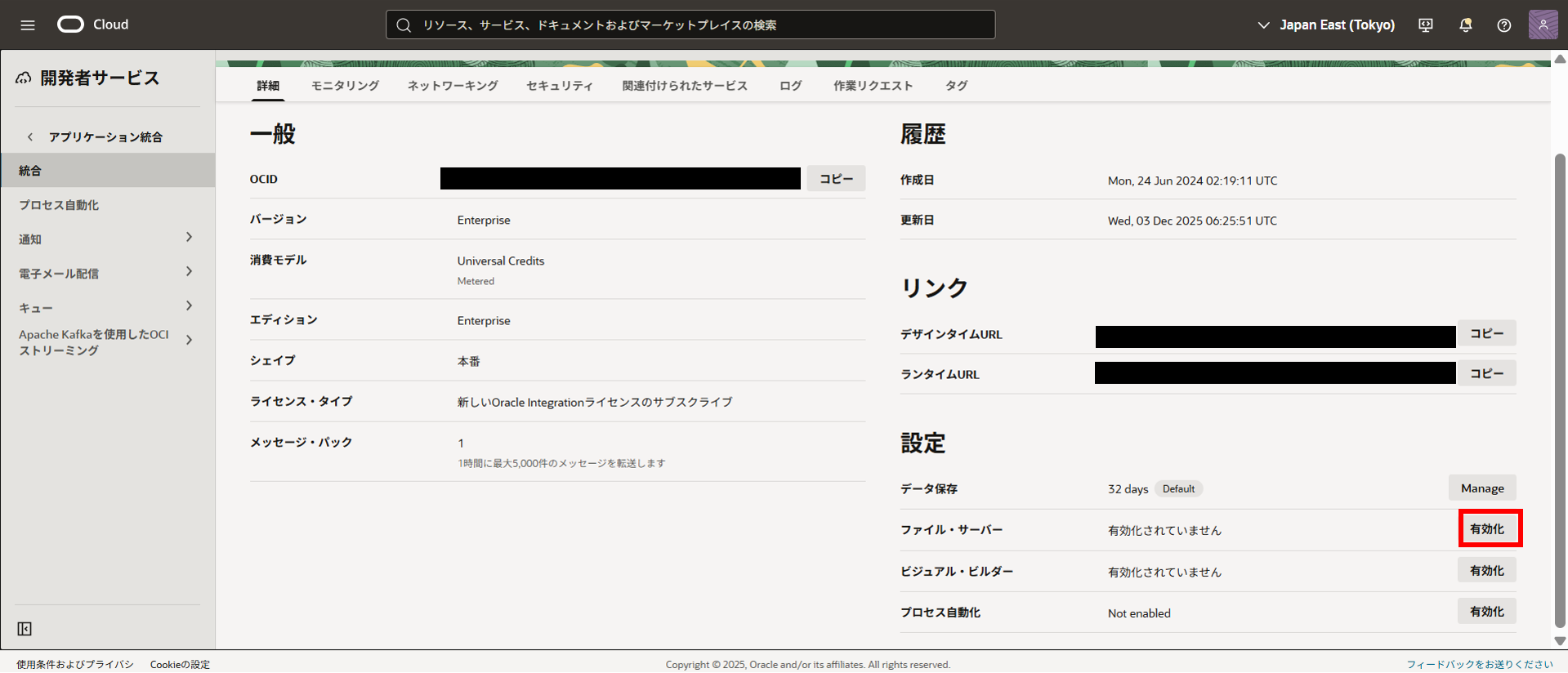The width and height of the screenshot is (1568, 673).
Task: Click the 更新日 timestamp value
Action: click(1192, 221)
